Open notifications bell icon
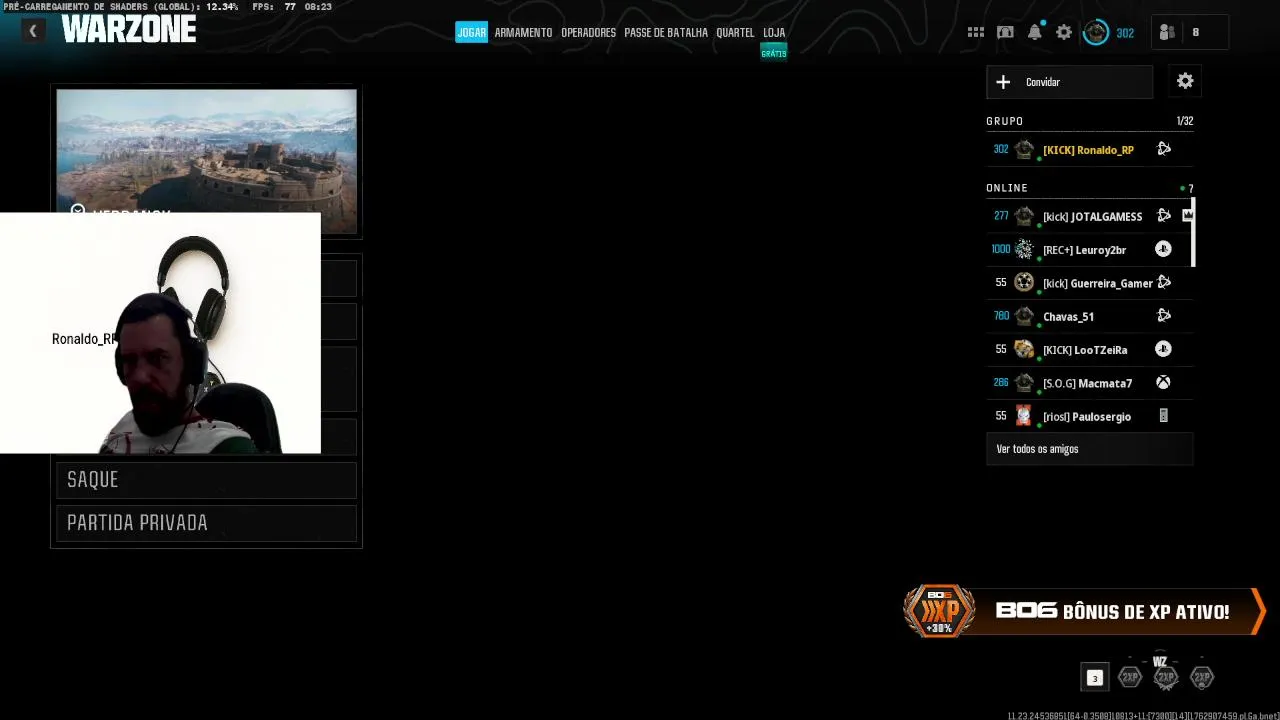Image resolution: width=1280 pixels, height=720 pixels. click(x=1035, y=32)
